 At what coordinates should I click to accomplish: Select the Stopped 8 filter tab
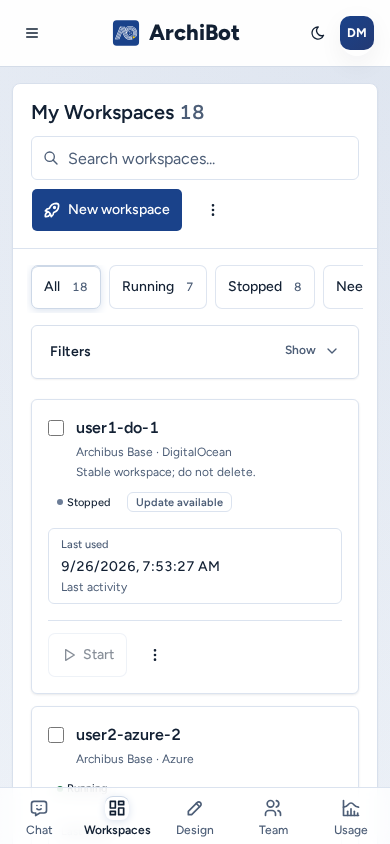(x=265, y=287)
